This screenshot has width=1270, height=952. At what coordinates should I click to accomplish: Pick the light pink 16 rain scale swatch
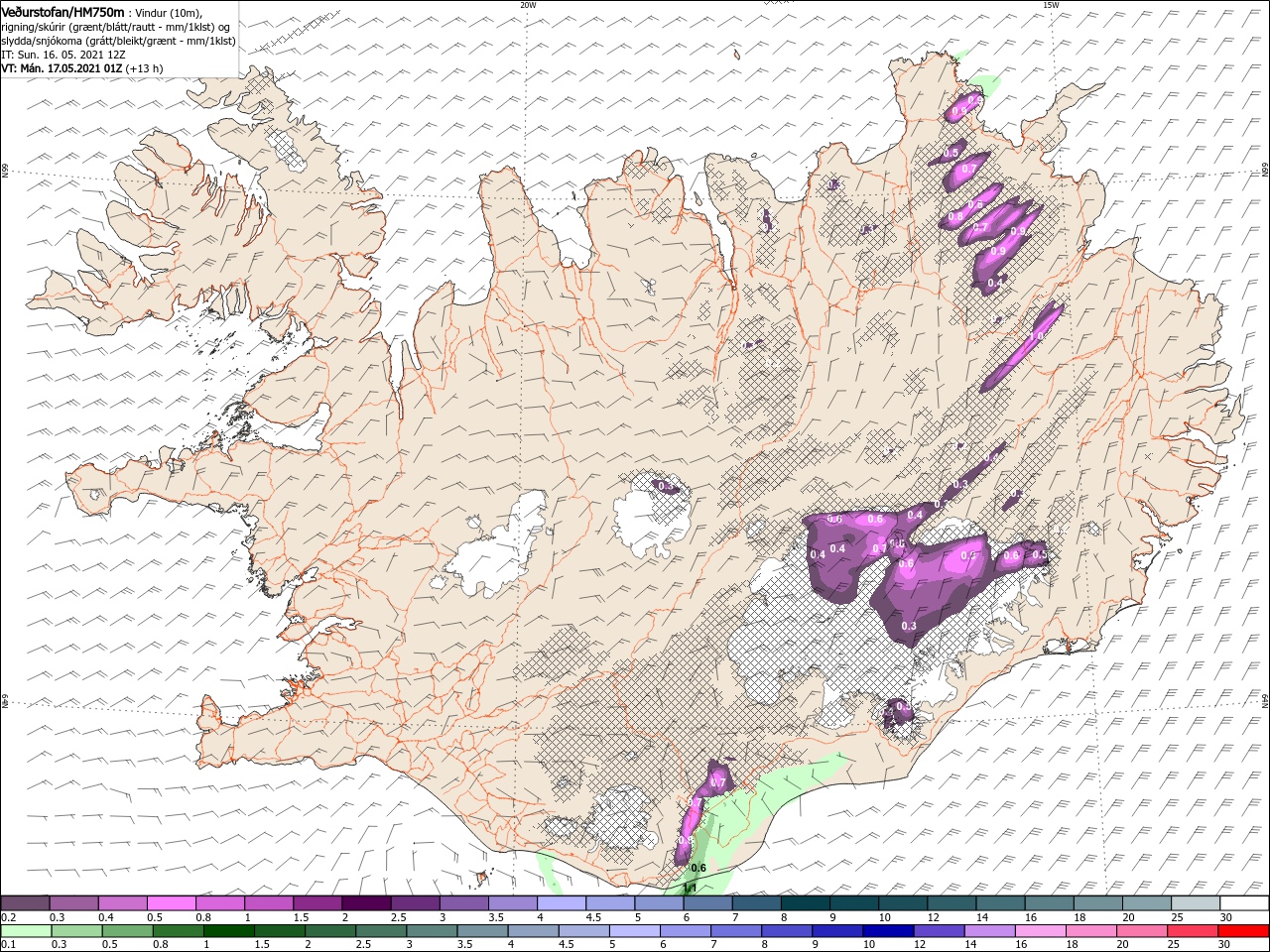[1041, 931]
